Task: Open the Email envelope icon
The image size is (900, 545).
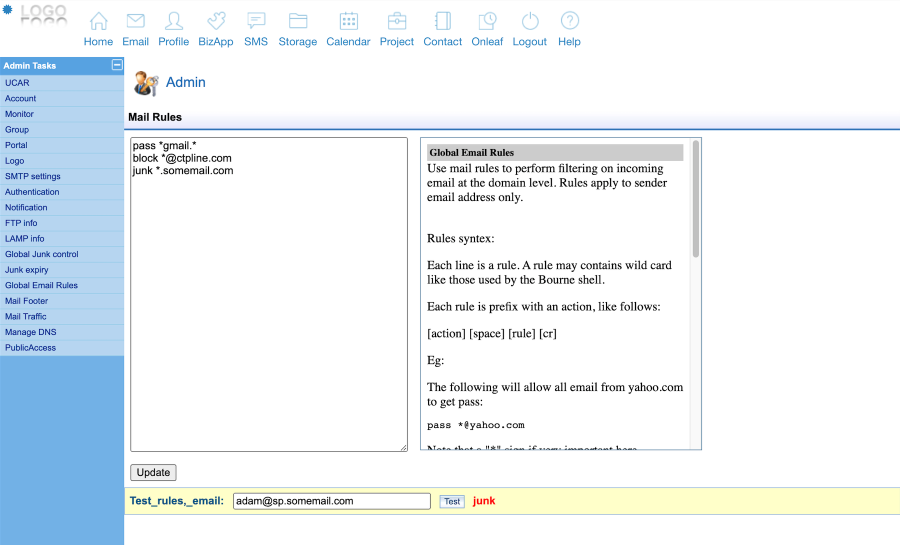Action: coord(135,21)
